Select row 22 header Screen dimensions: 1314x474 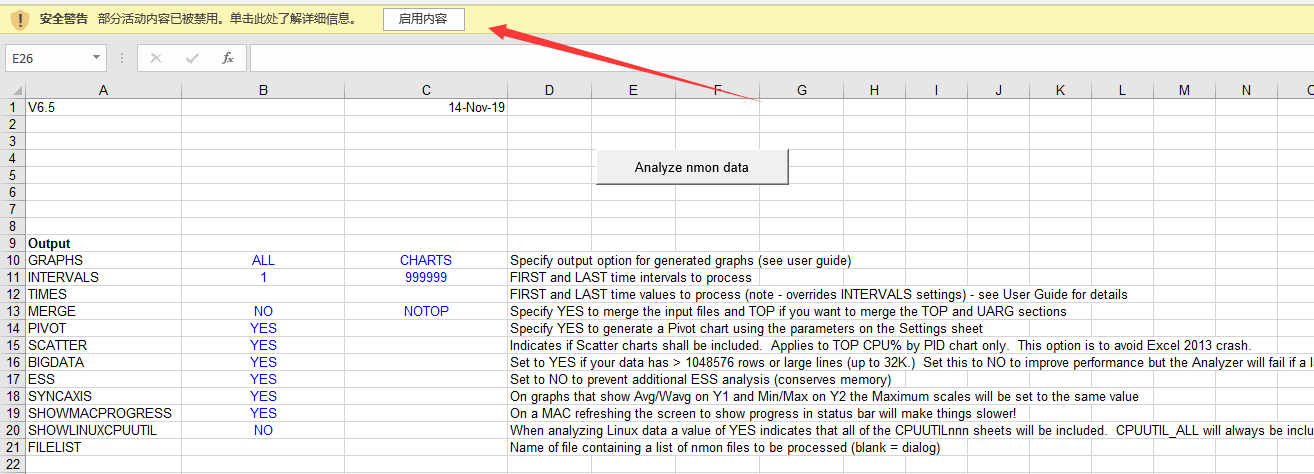point(13,464)
